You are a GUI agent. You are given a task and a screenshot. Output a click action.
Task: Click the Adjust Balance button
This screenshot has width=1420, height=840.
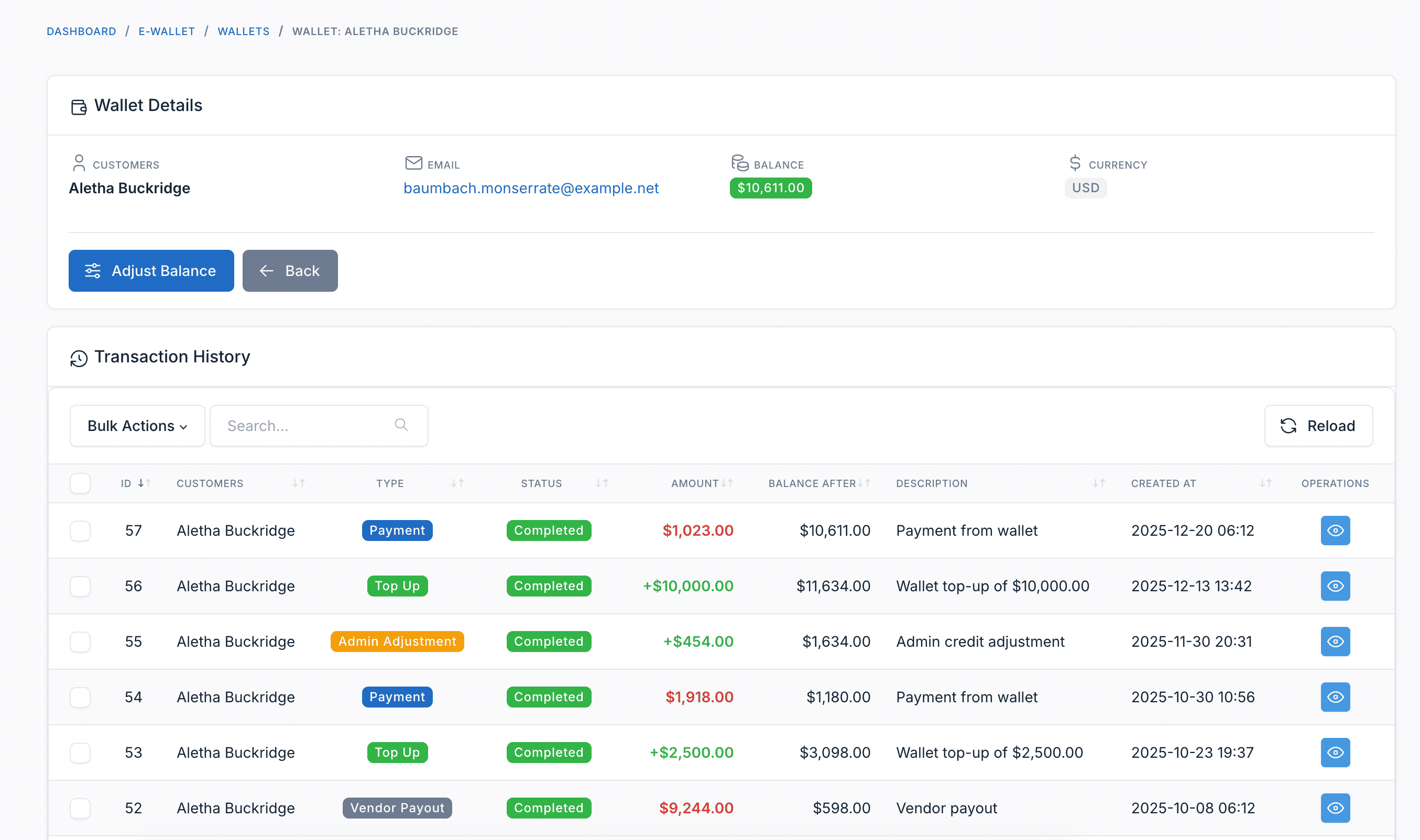pyautogui.click(x=151, y=271)
